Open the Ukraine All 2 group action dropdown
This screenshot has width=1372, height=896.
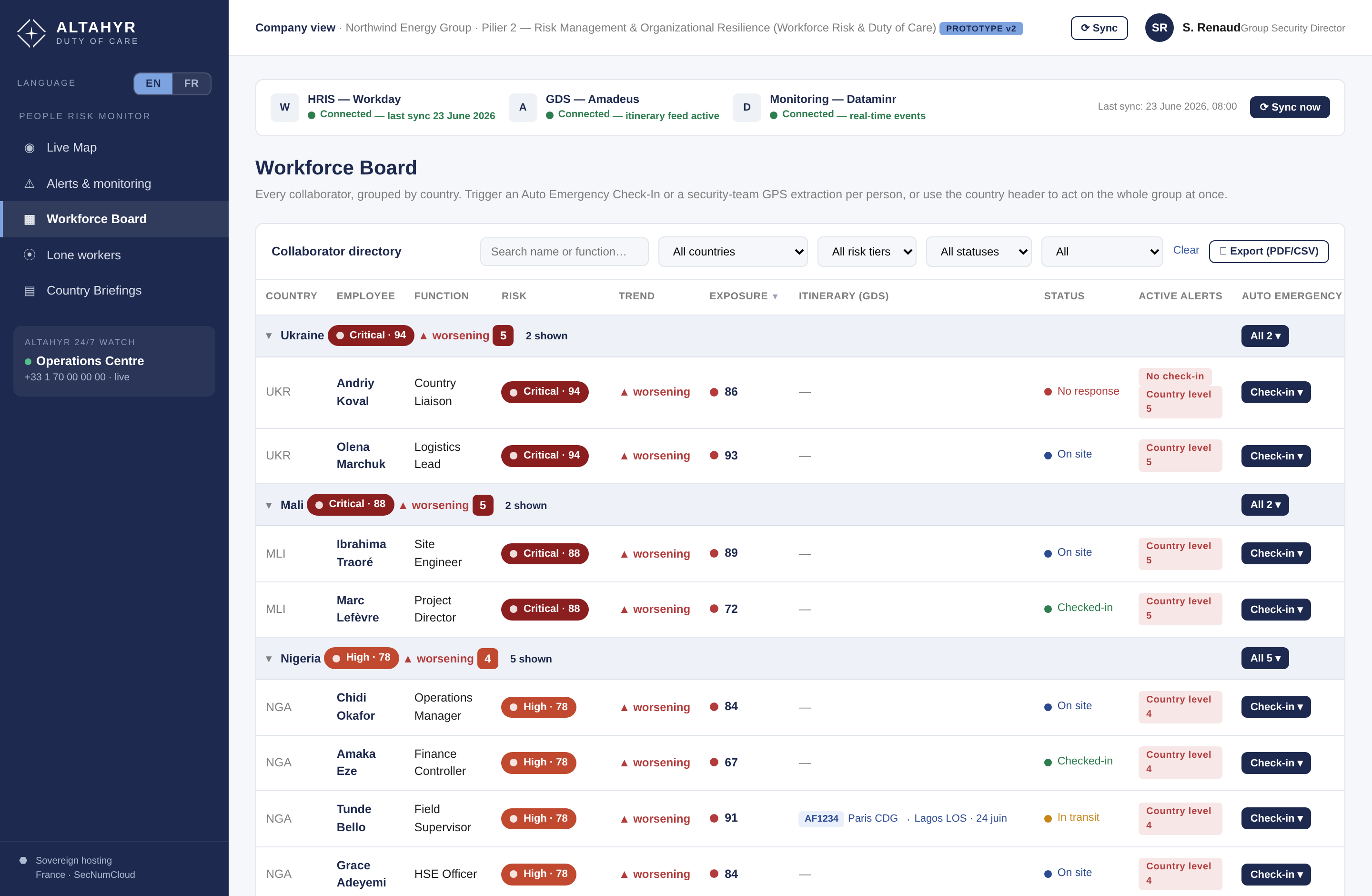click(x=1265, y=336)
